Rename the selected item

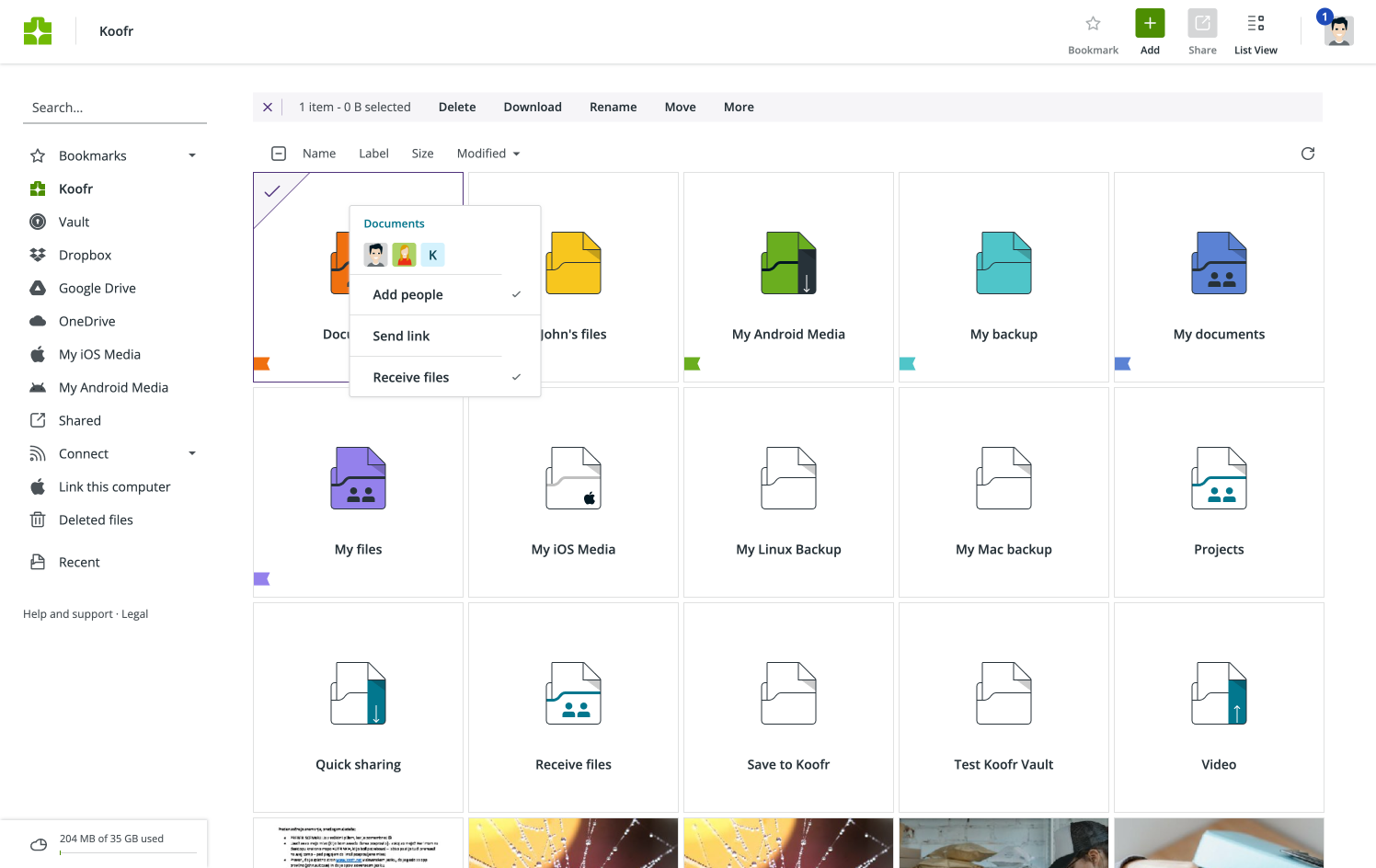pos(613,107)
